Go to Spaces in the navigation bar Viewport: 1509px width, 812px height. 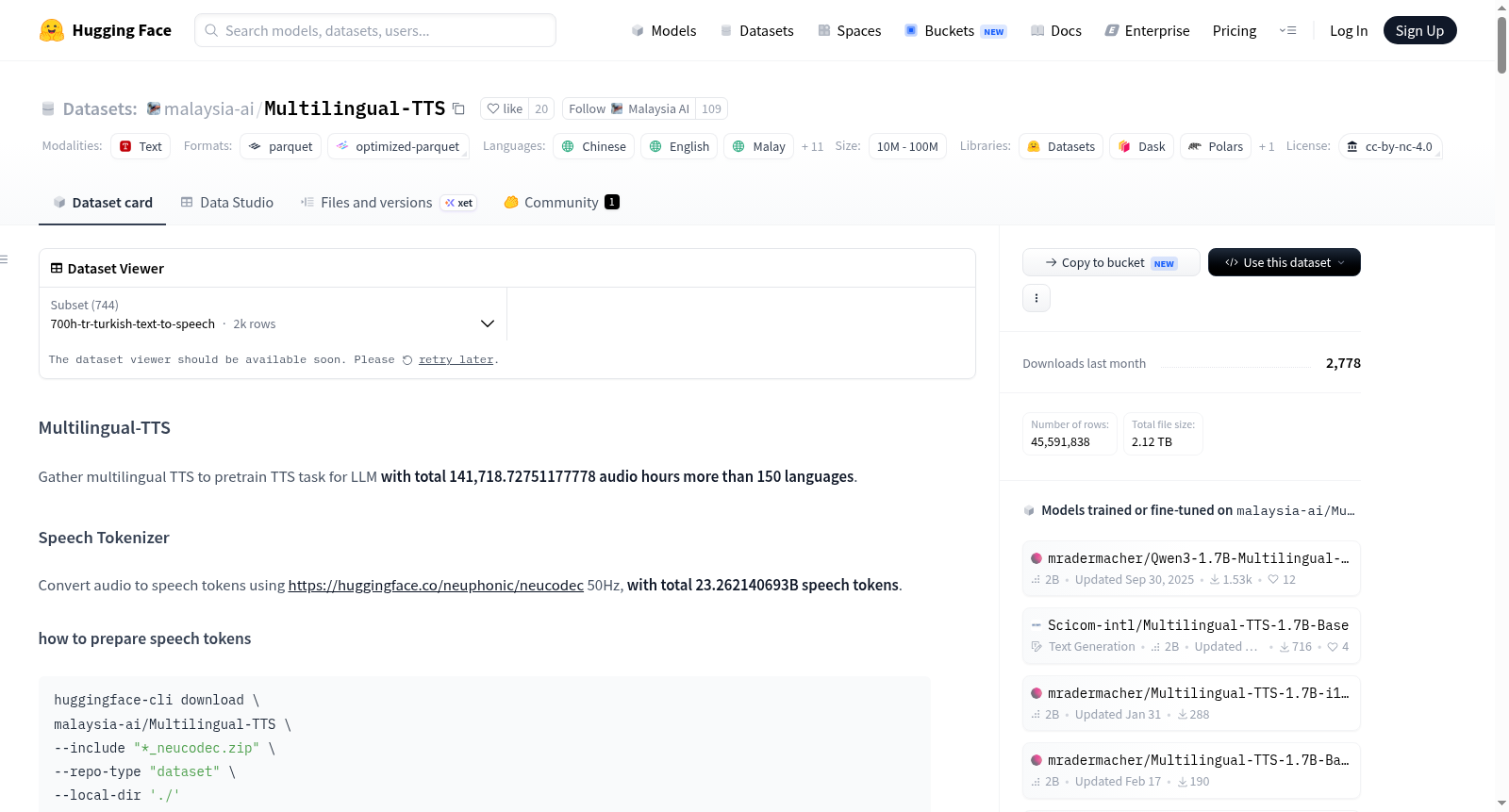coord(849,30)
